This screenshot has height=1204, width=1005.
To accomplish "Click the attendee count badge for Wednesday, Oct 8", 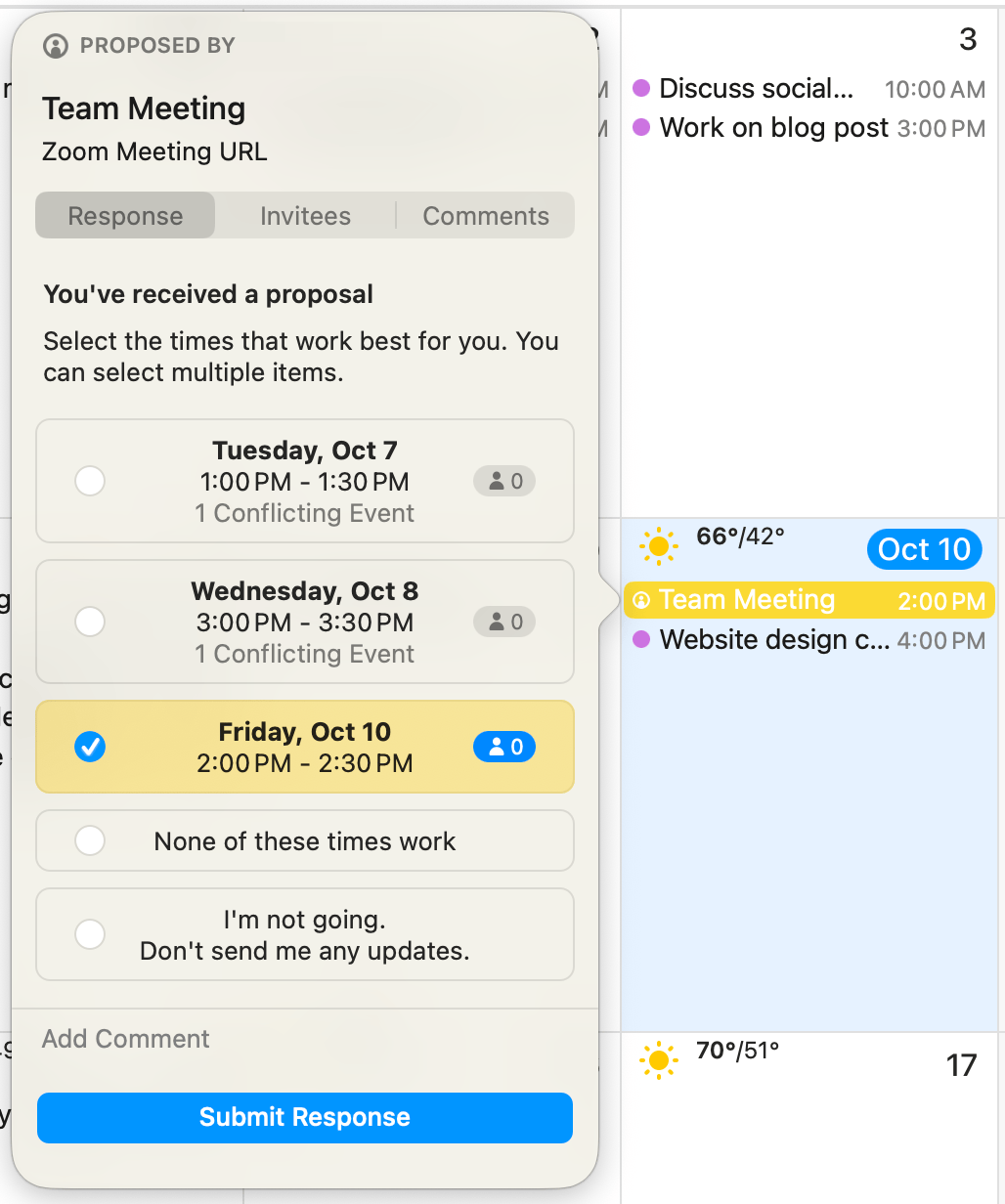I will pyautogui.click(x=504, y=622).
